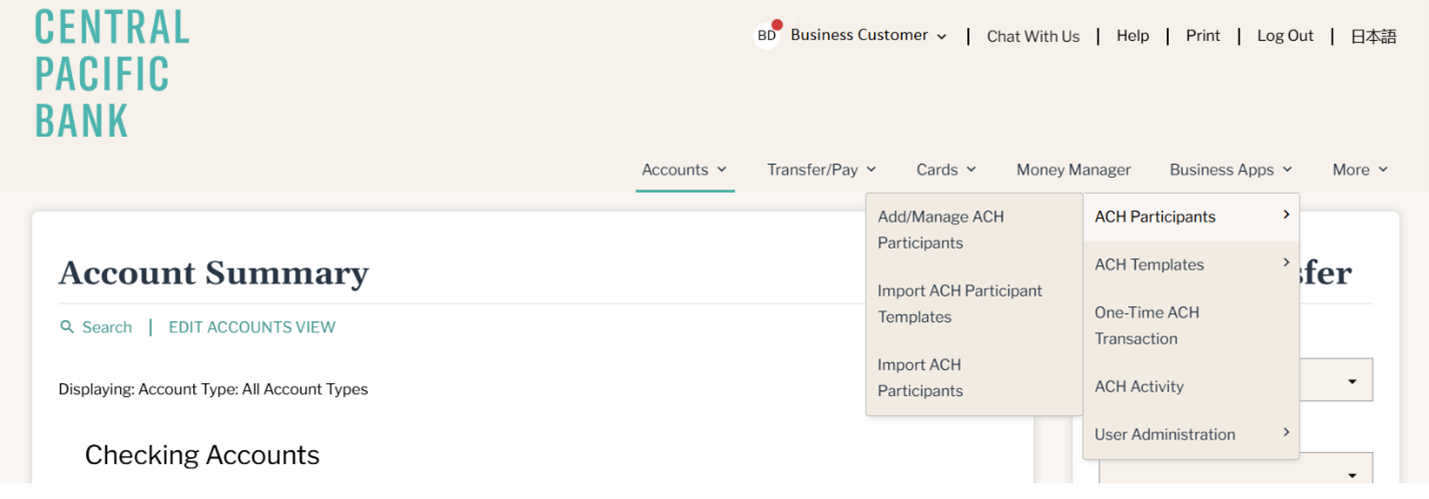Expand User Administration submenu
Image resolution: width=1429 pixels, height=499 pixels.
point(1191,435)
